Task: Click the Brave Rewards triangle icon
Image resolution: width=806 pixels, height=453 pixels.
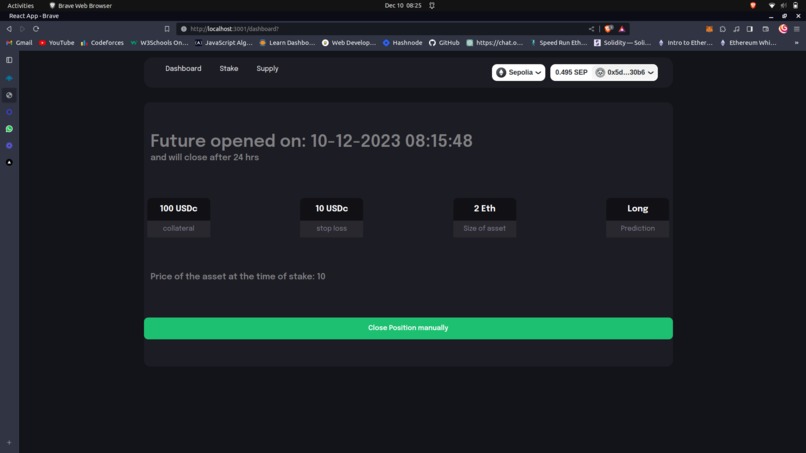Action: tap(621, 29)
